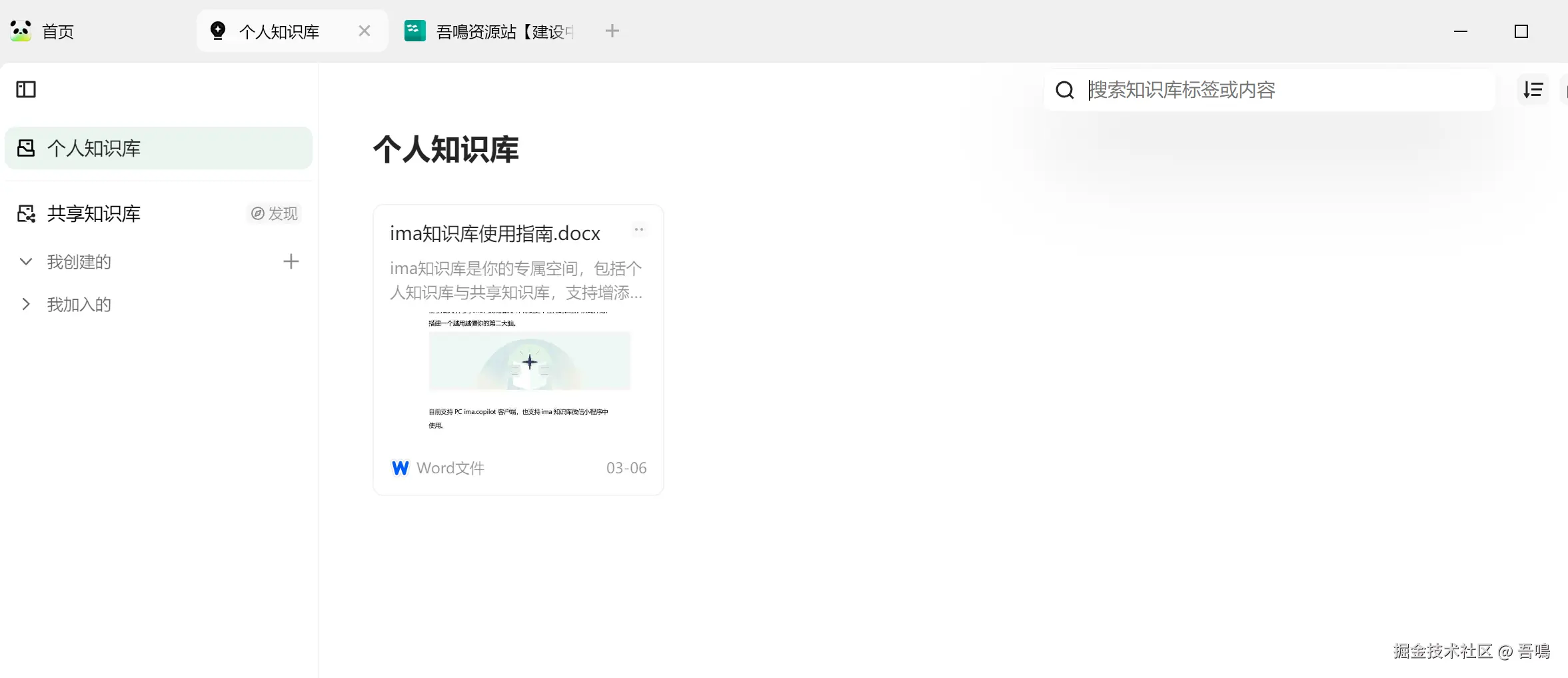Switch to the 个人知识库 tab
The height and width of the screenshot is (678, 1568).
tap(292, 31)
